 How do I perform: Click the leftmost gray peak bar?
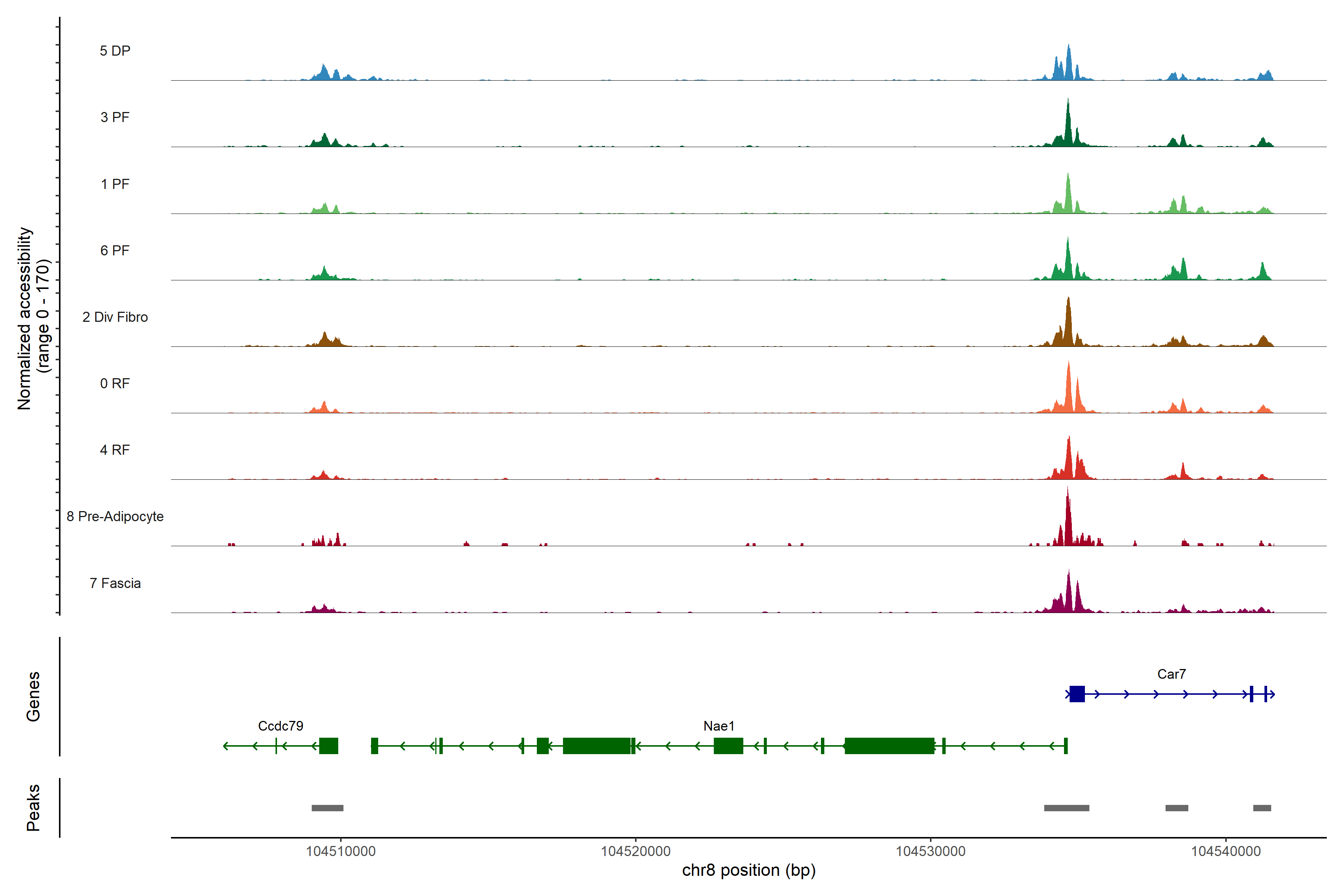327,808
